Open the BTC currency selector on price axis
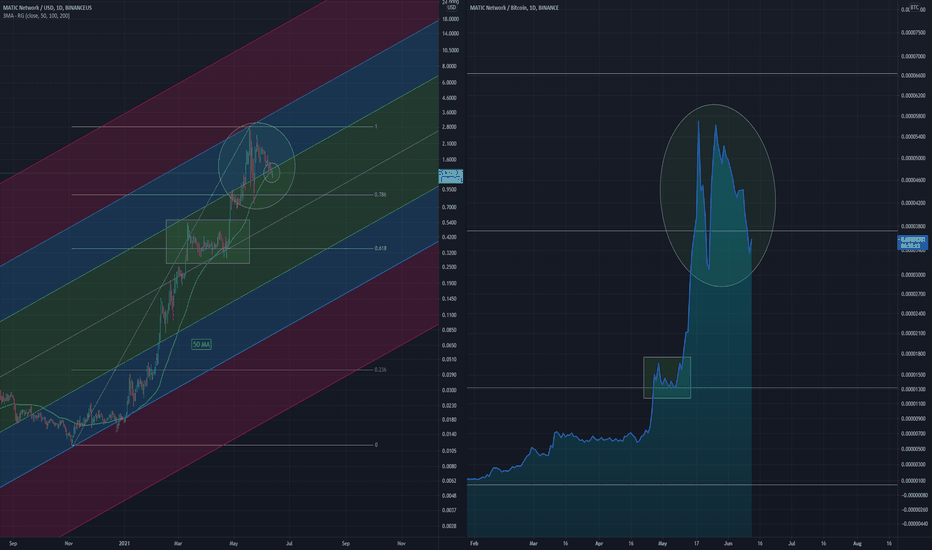The width and height of the screenshot is (932, 550). pos(914,7)
